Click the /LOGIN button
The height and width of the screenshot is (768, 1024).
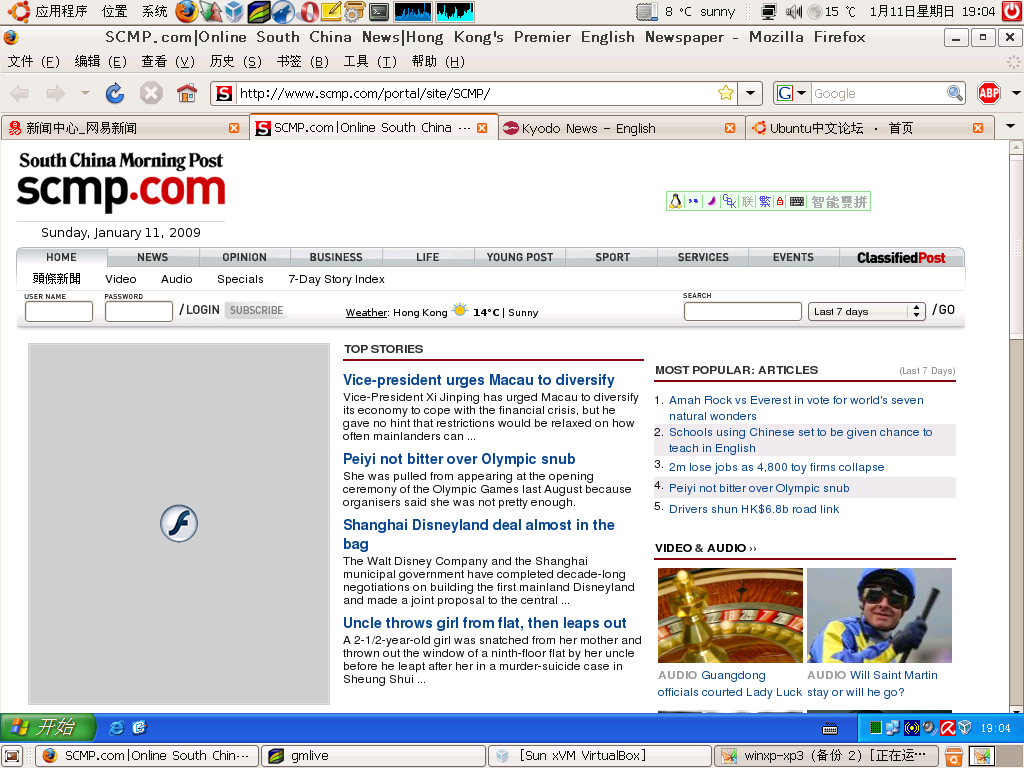[x=199, y=310]
